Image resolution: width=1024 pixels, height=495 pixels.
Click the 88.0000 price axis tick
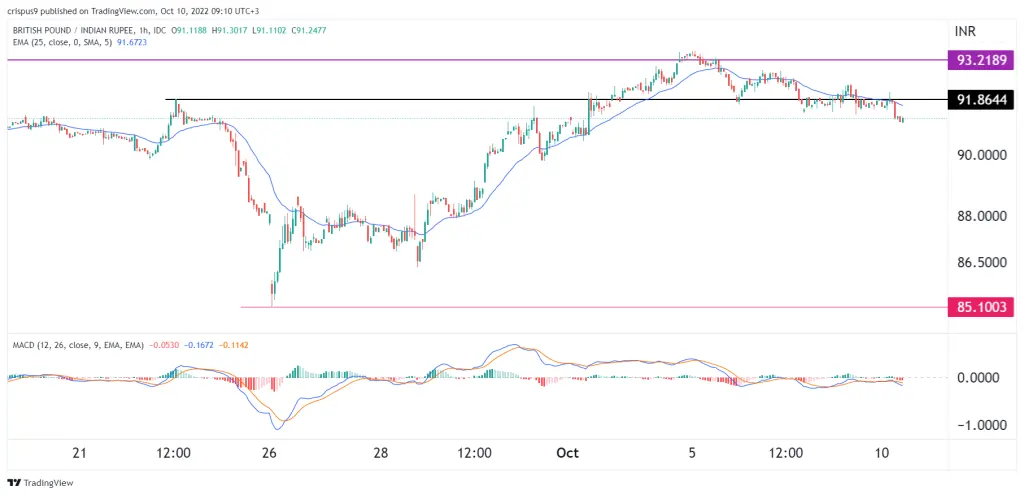981,216
